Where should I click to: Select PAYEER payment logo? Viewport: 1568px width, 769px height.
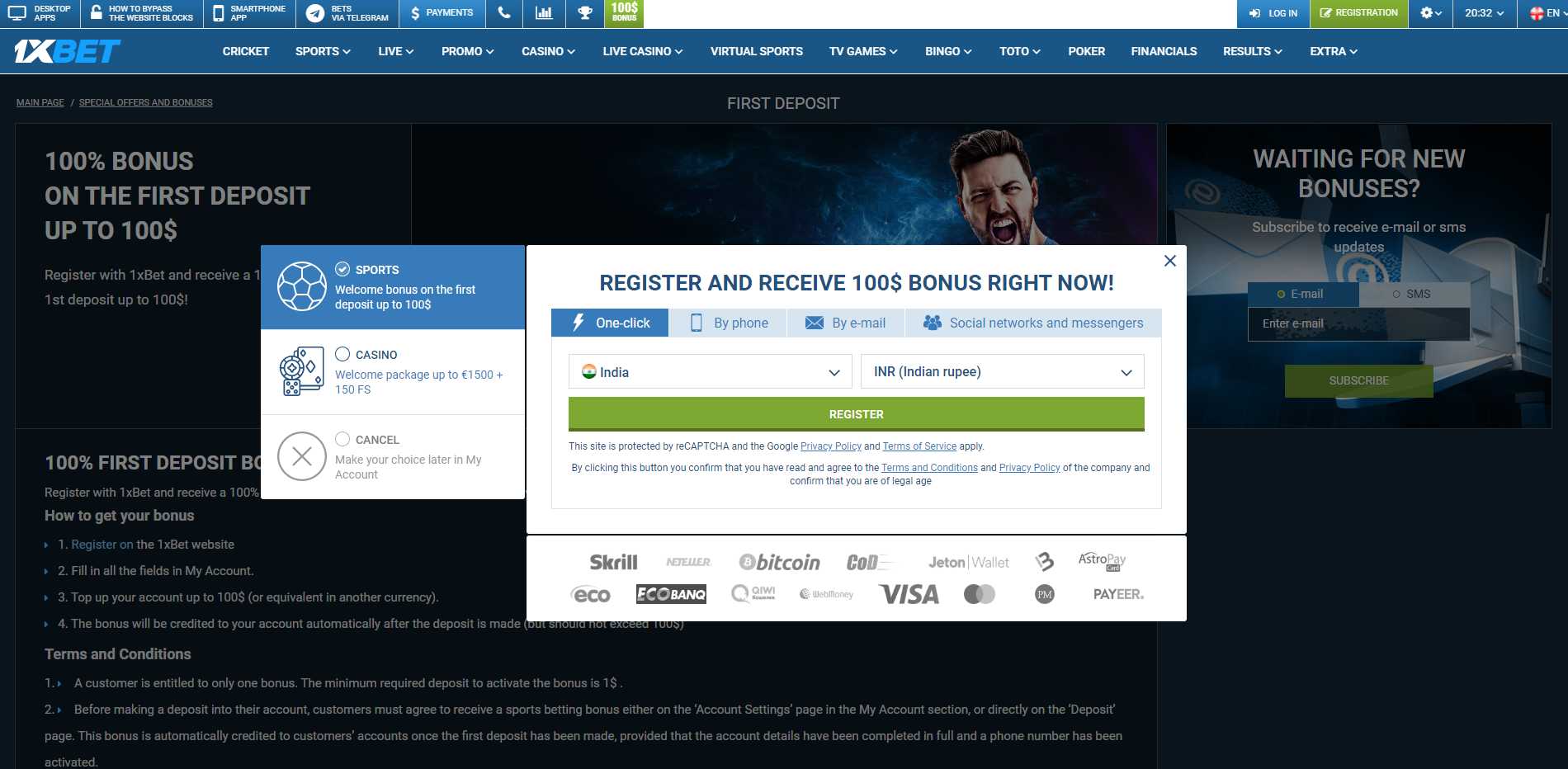pos(1118,594)
